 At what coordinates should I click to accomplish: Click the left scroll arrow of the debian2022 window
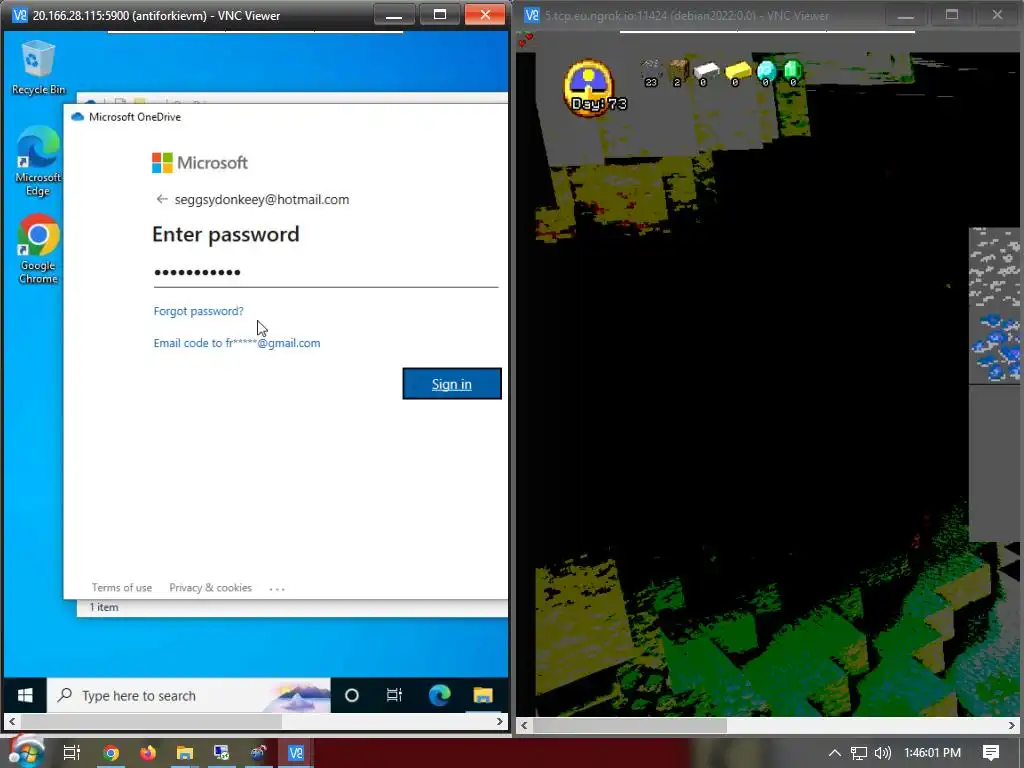pos(524,726)
